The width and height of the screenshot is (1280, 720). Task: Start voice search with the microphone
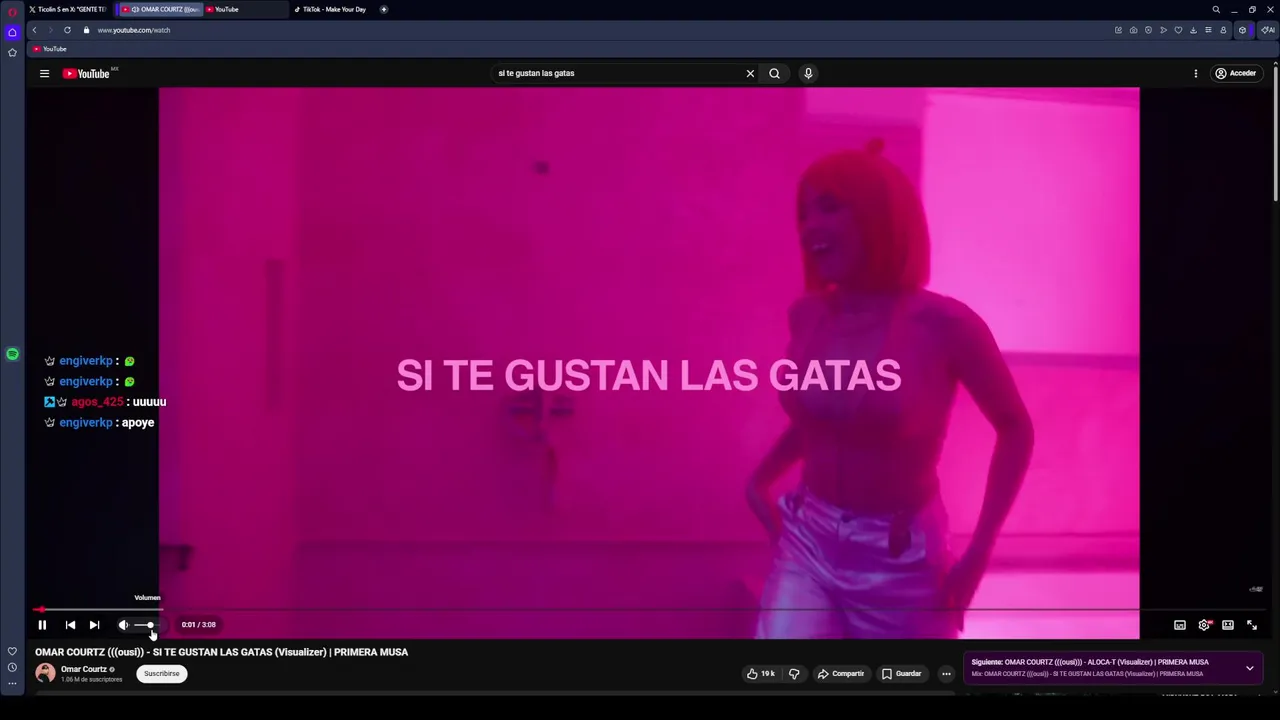[x=808, y=73]
